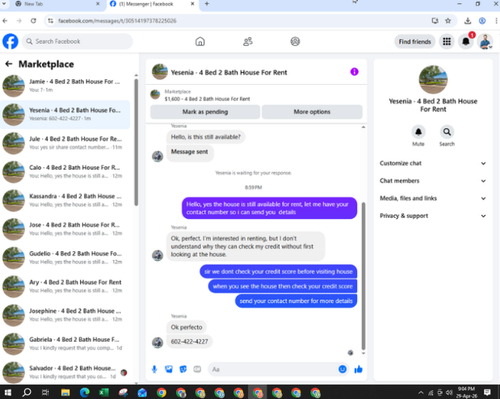
Task: Open Jose conversation in list
Action: point(65,229)
